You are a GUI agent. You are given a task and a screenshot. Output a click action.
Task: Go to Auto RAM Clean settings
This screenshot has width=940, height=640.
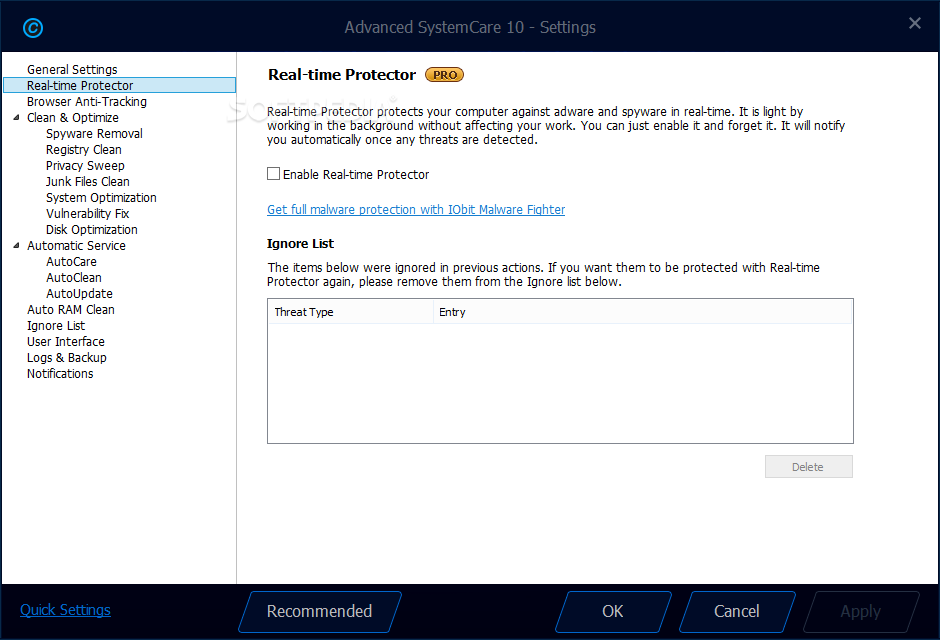click(x=71, y=309)
